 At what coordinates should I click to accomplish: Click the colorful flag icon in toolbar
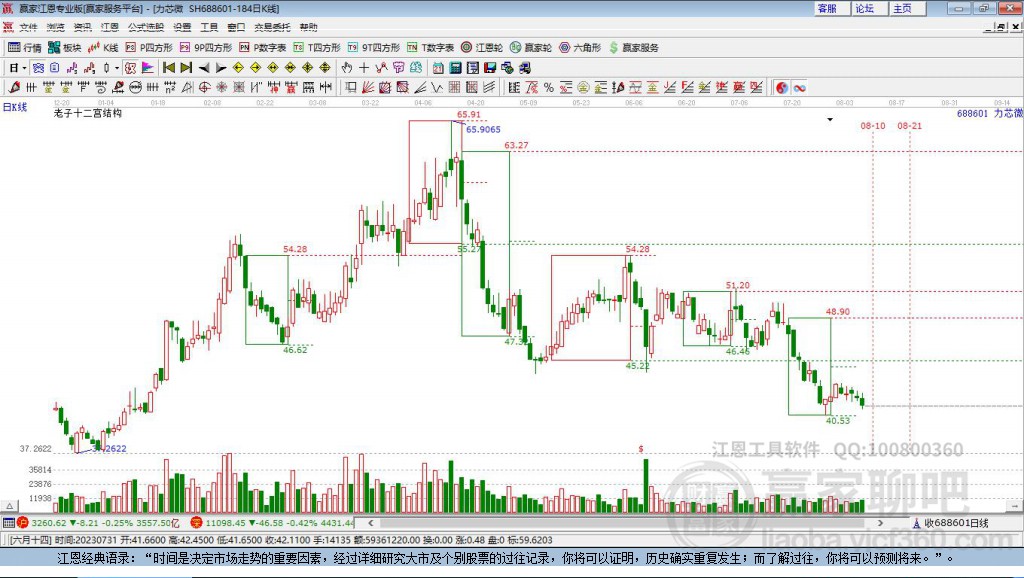click(x=148, y=68)
